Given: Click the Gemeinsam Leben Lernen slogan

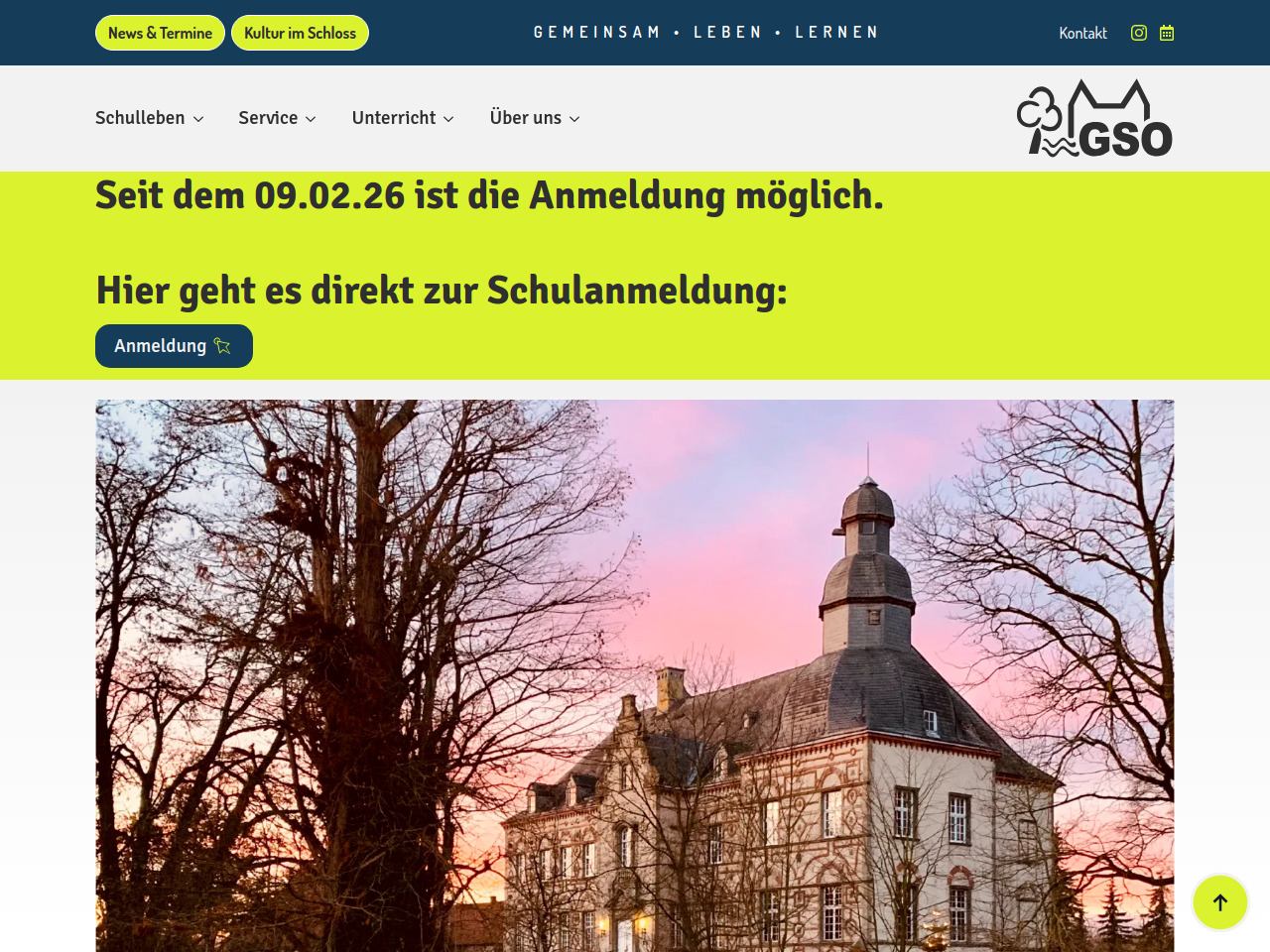Looking at the screenshot, I should (x=705, y=33).
